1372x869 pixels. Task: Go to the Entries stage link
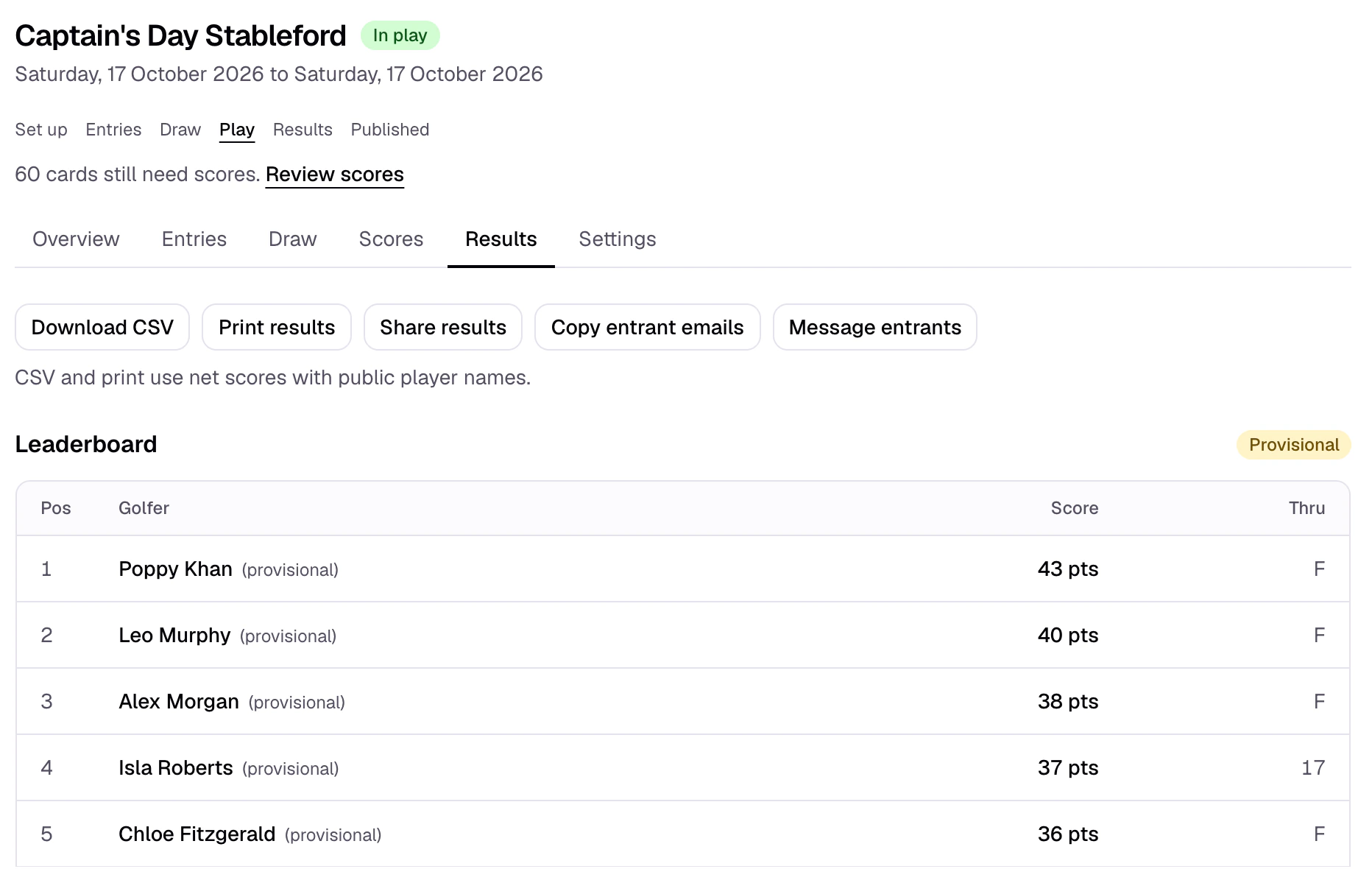(x=113, y=130)
